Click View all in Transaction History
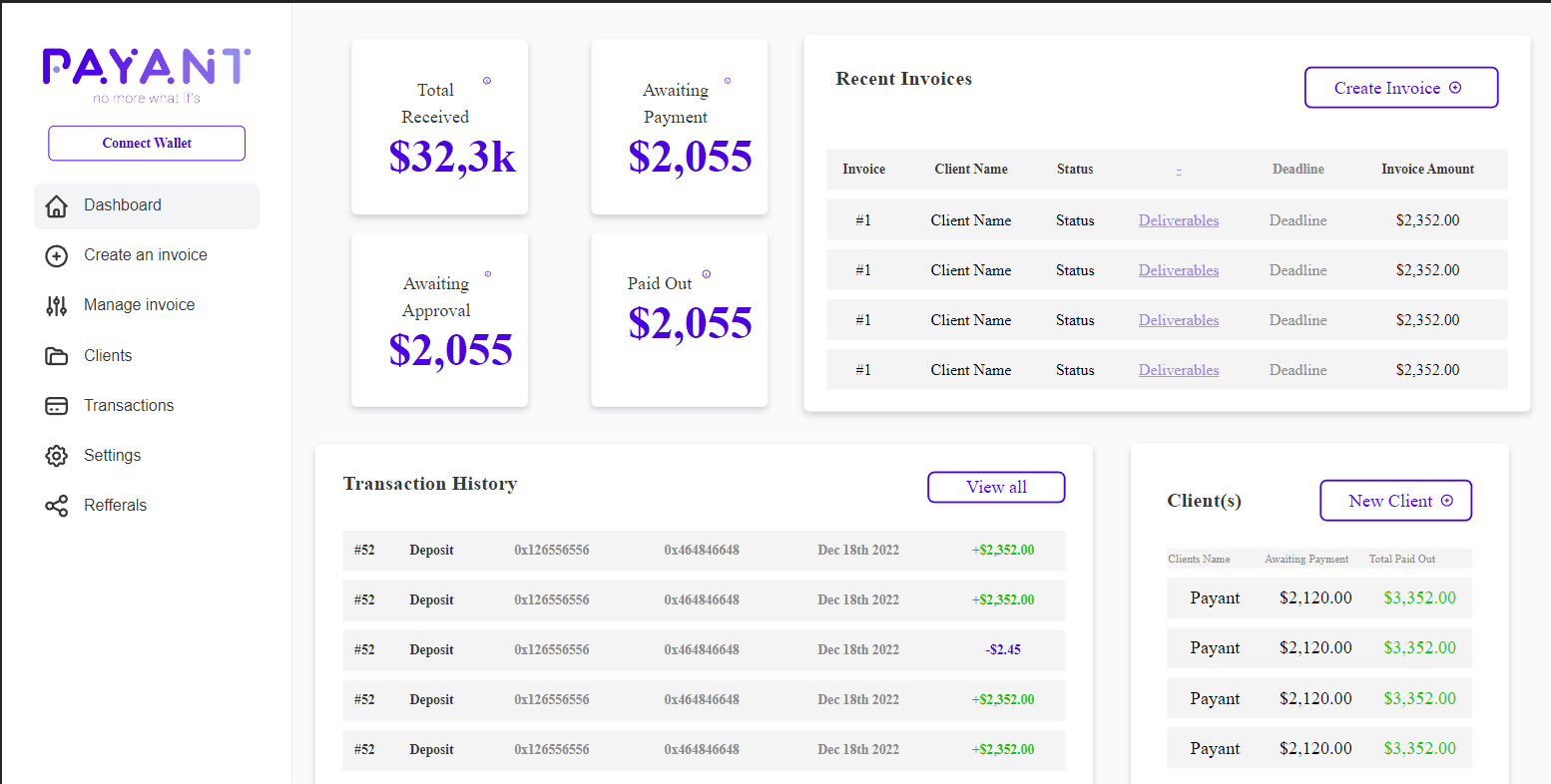 pyautogui.click(x=996, y=487)
